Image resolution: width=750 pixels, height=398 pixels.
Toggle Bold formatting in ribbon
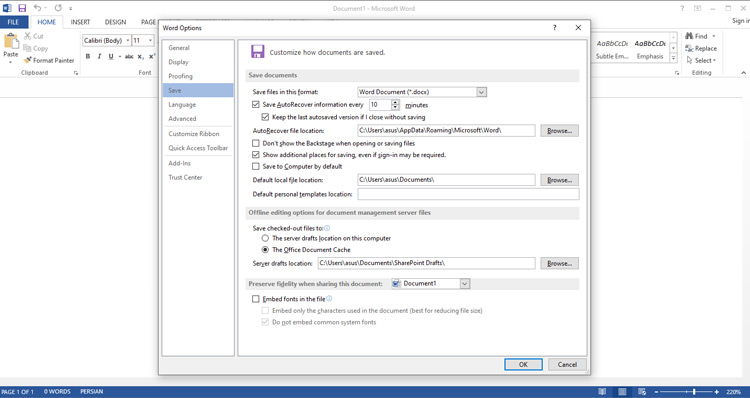[88, 56]
